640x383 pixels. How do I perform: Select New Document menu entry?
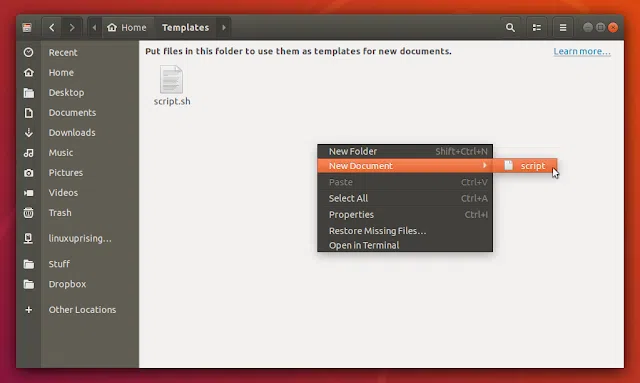click(x=405, y=166)
